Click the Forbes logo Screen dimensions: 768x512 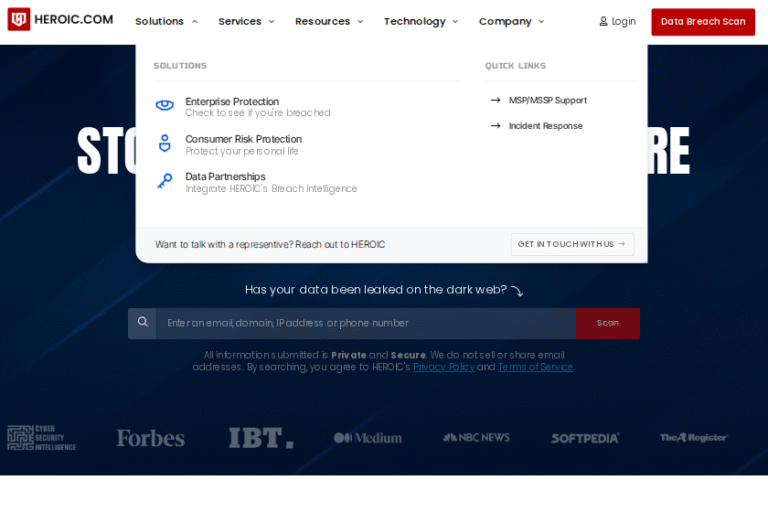(150, 438)
